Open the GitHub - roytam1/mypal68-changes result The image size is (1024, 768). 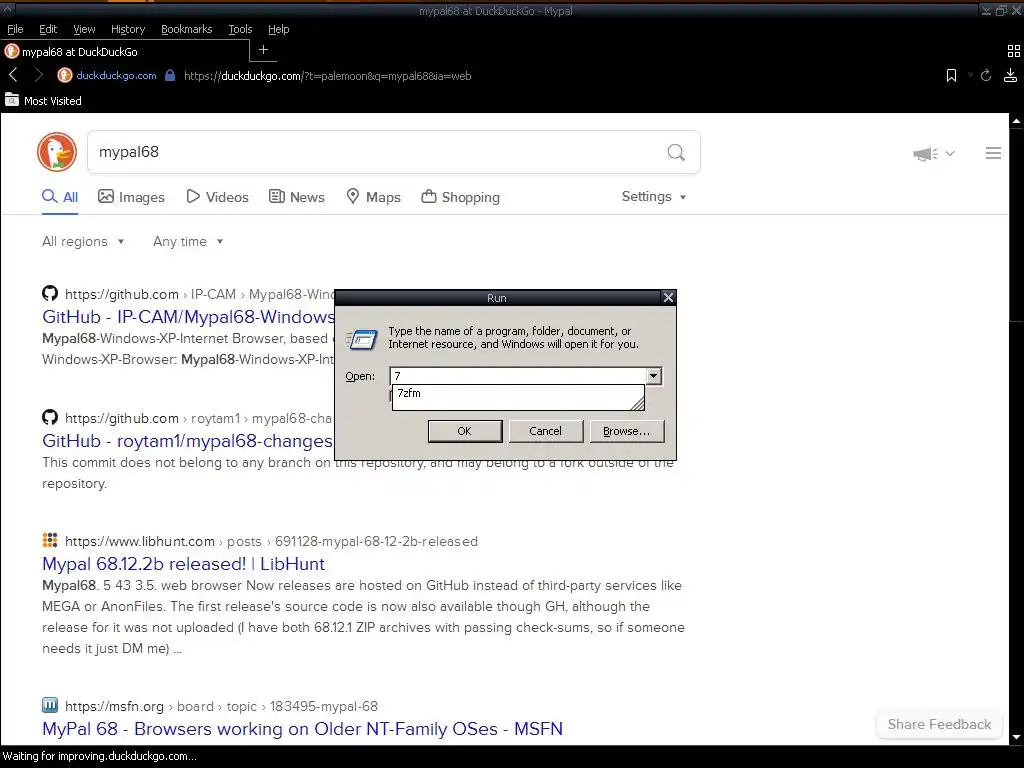tap(187, 441)
